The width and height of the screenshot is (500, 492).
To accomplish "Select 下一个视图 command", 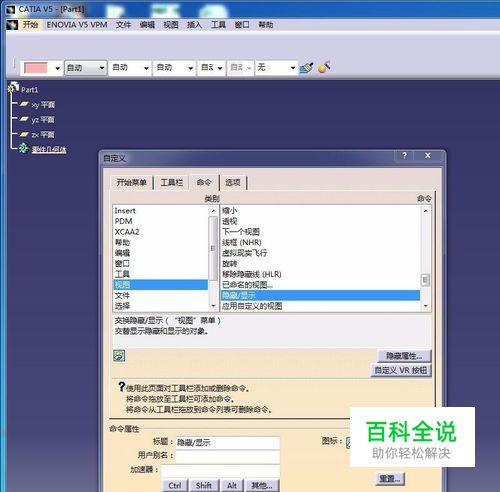I will click(x=320, y=232).
